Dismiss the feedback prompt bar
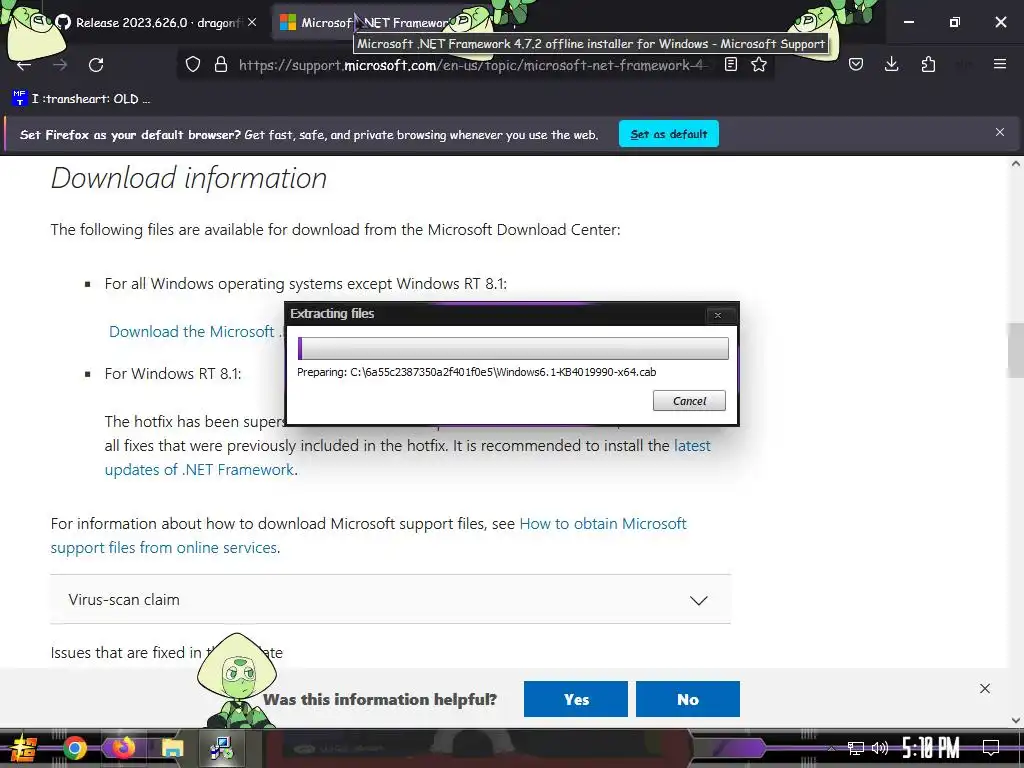 coord(985,688)
